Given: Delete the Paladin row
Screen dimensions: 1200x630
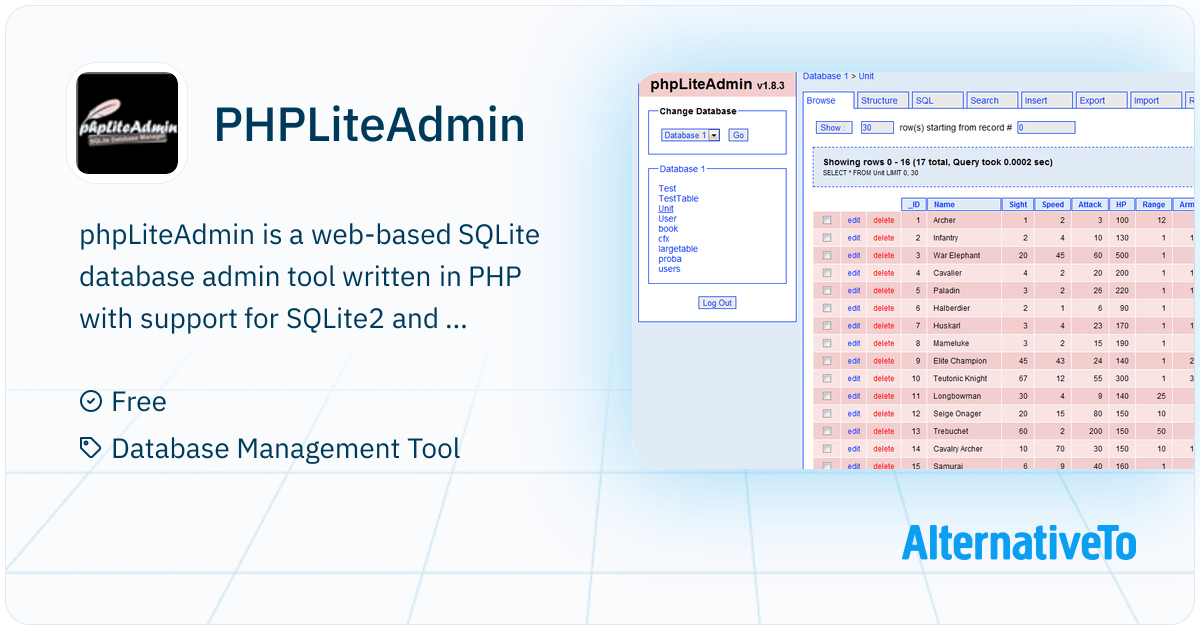Looking at the screenshot, I should pos(884,290).
